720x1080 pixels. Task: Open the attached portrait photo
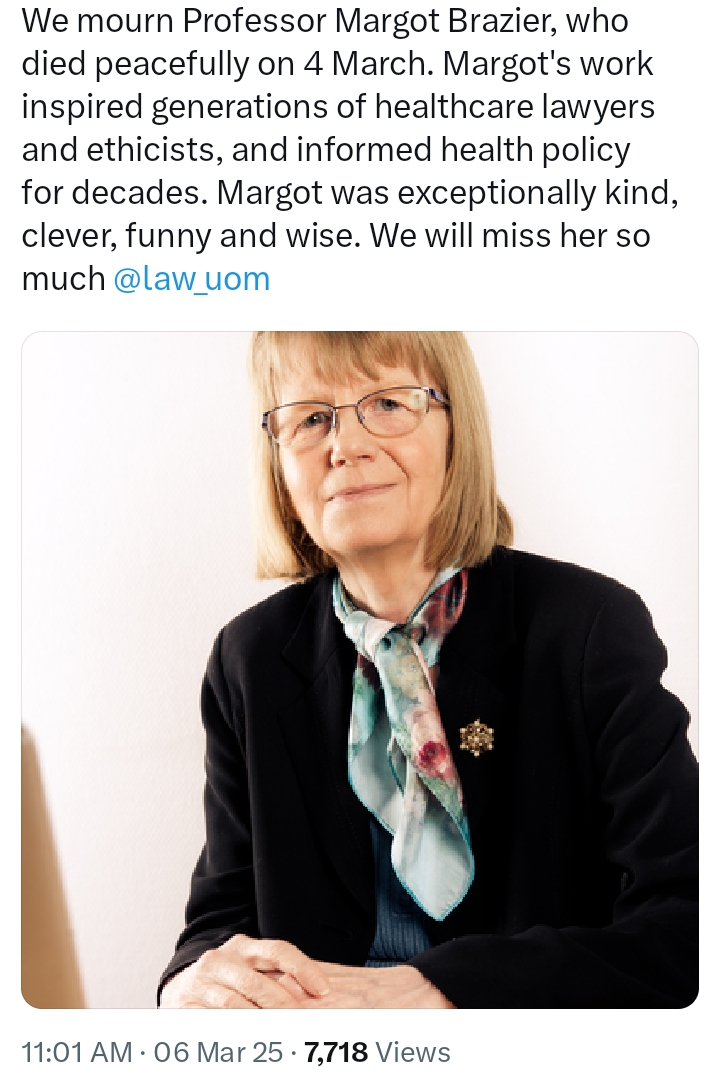point(360,670)
